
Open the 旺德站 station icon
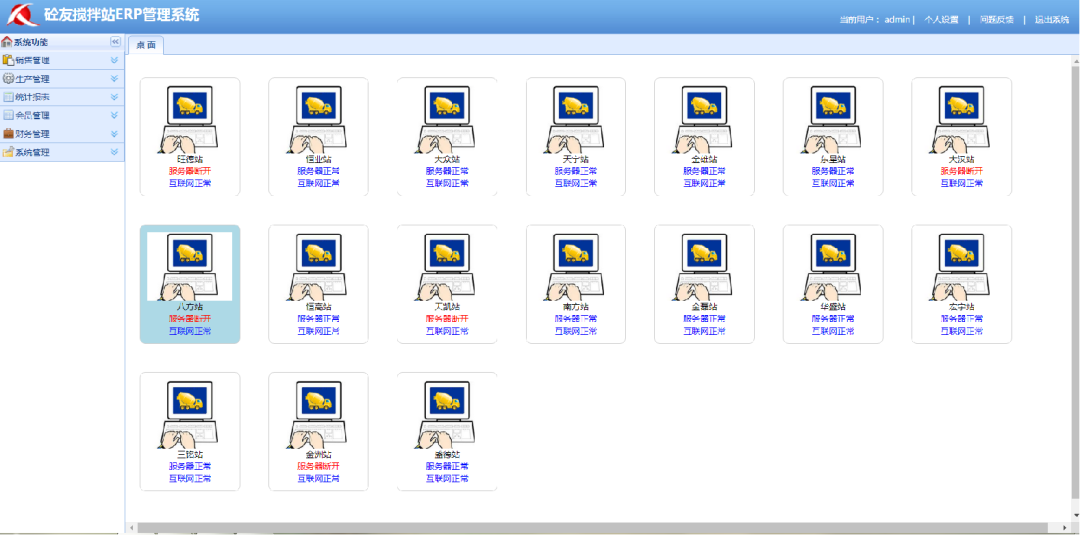pyautogui.click(x=190, y=119)
